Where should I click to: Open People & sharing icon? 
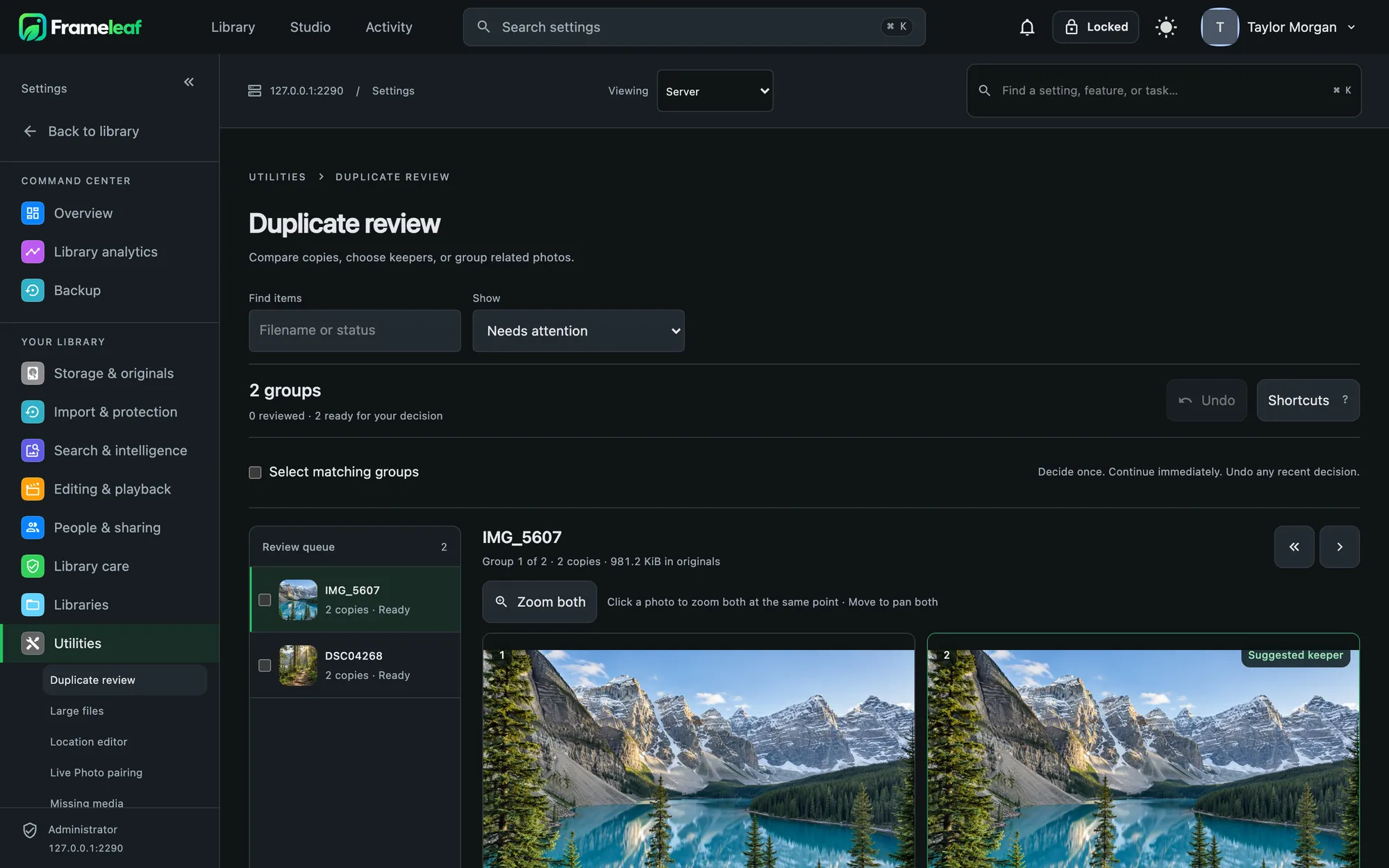pos(33,528)
